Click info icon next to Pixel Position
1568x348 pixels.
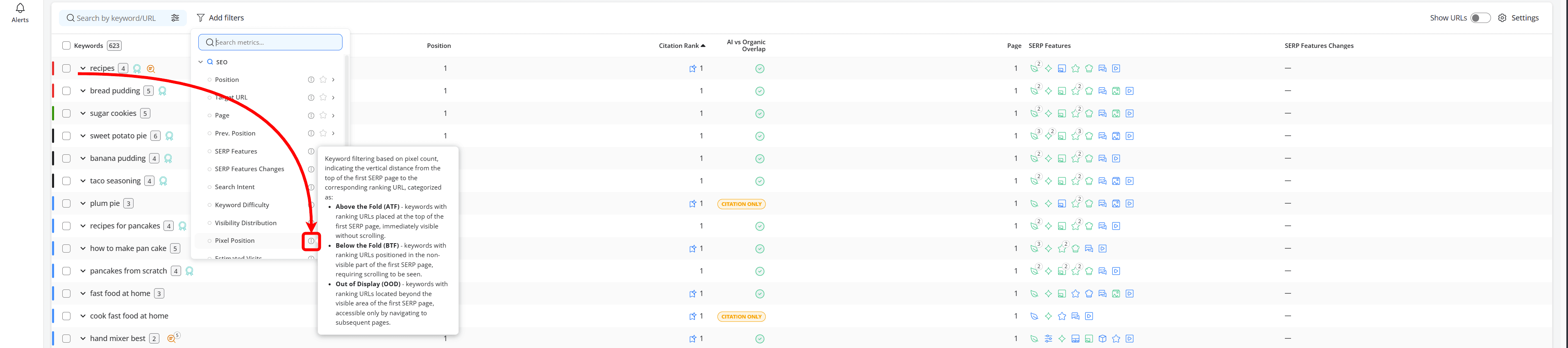click(x=311, y=241)
